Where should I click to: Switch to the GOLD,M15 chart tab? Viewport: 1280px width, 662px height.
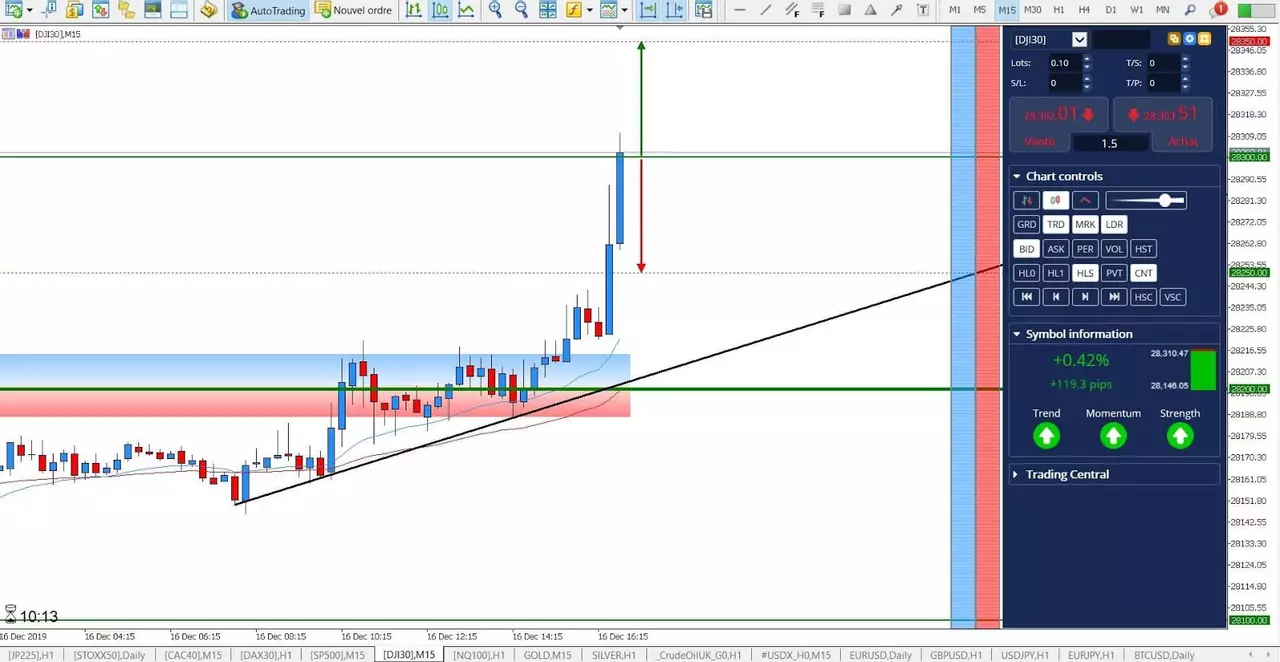click(547, 655)
